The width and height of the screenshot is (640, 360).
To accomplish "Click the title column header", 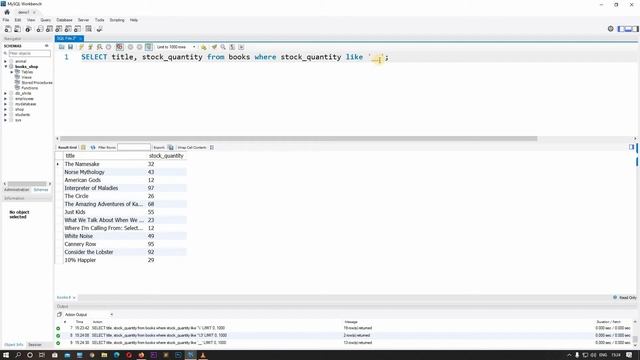I will pos(105,156).
